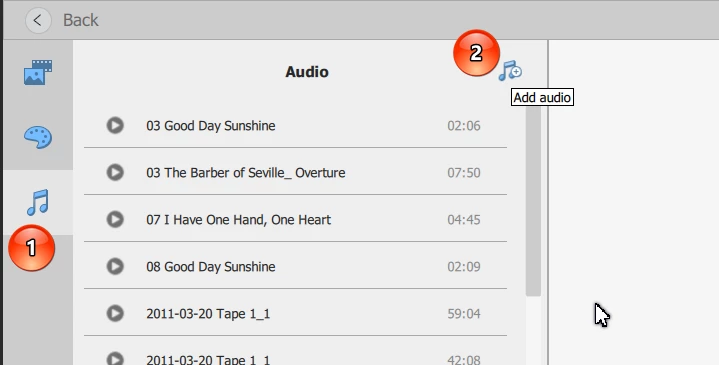Image resolution: width=719 pixels, height=365 pixels.
Task: Click the Back text label
Action: point(81,20)
